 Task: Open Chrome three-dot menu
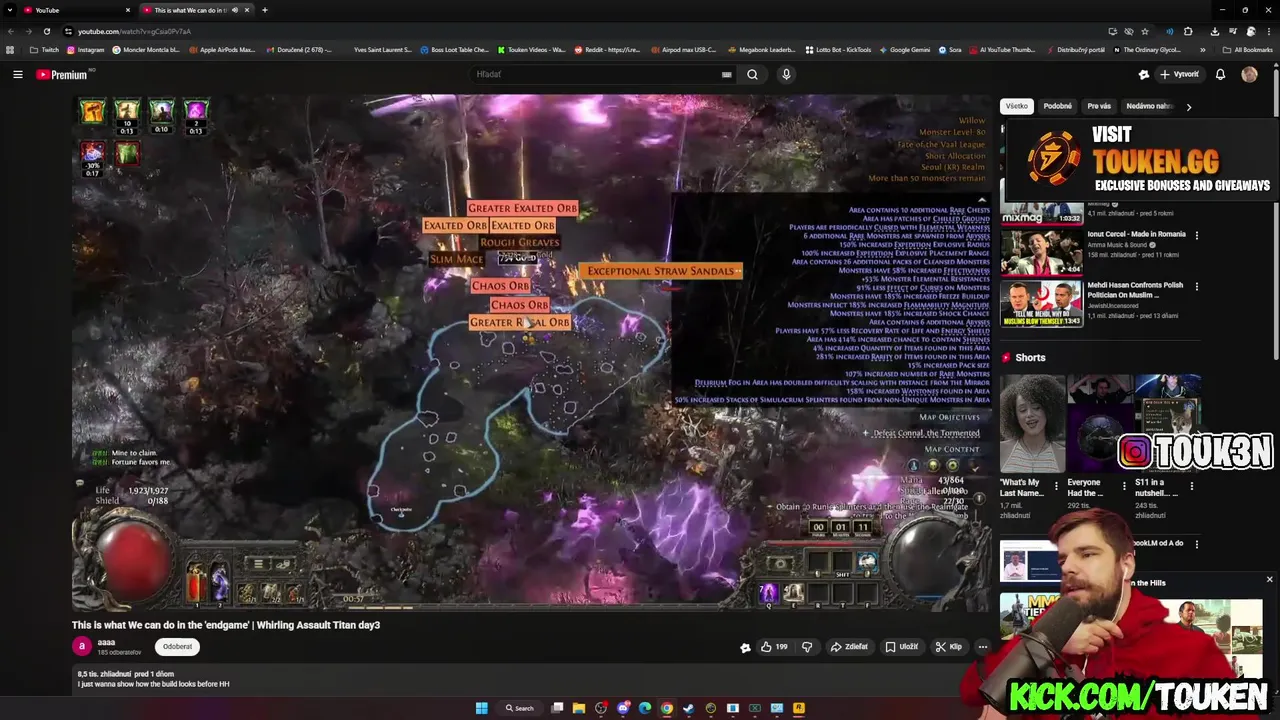(x=1268, y=31)
